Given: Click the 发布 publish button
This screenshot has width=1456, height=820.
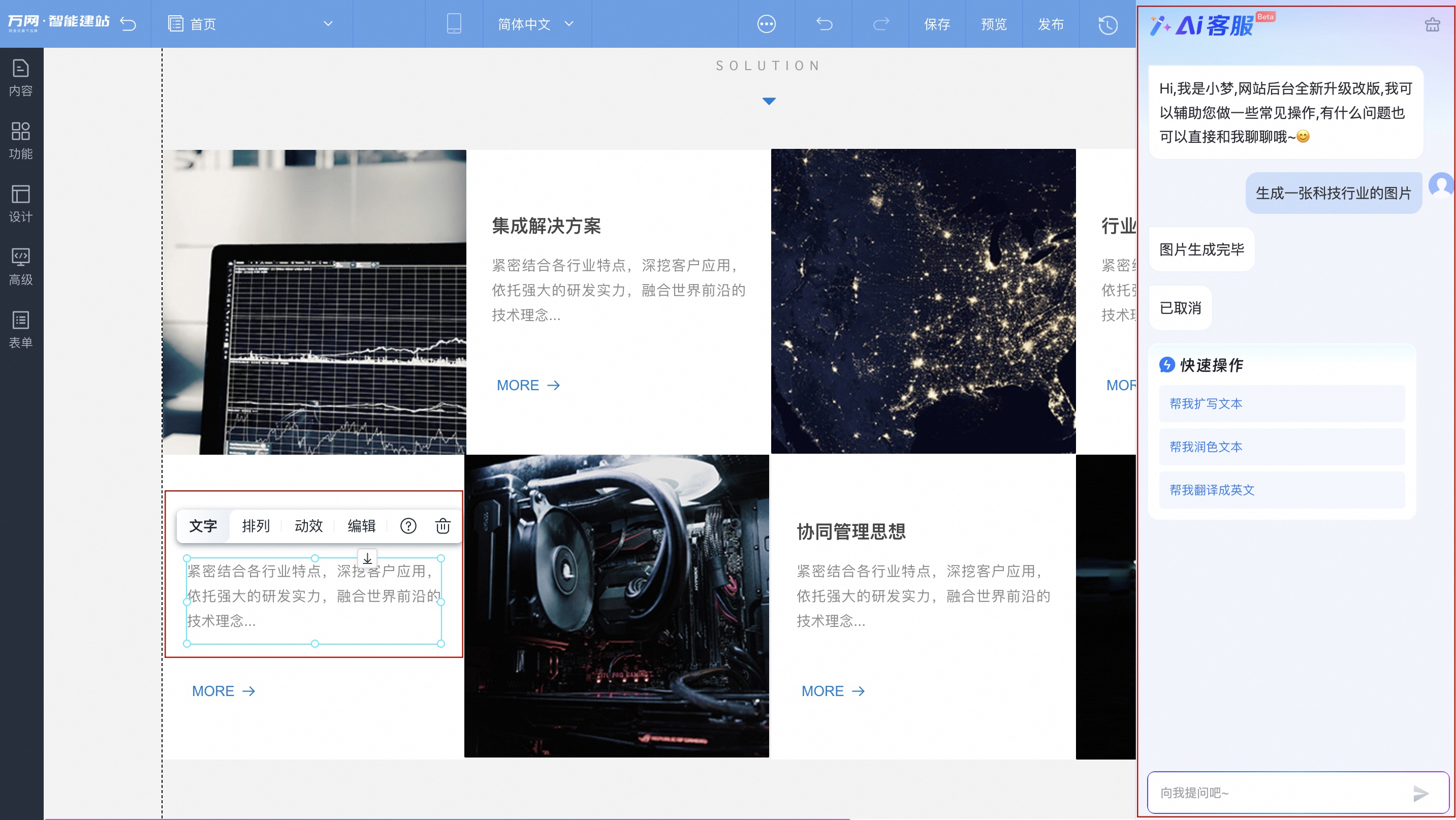Looking at the screenshot, I should click(1051, 24).
